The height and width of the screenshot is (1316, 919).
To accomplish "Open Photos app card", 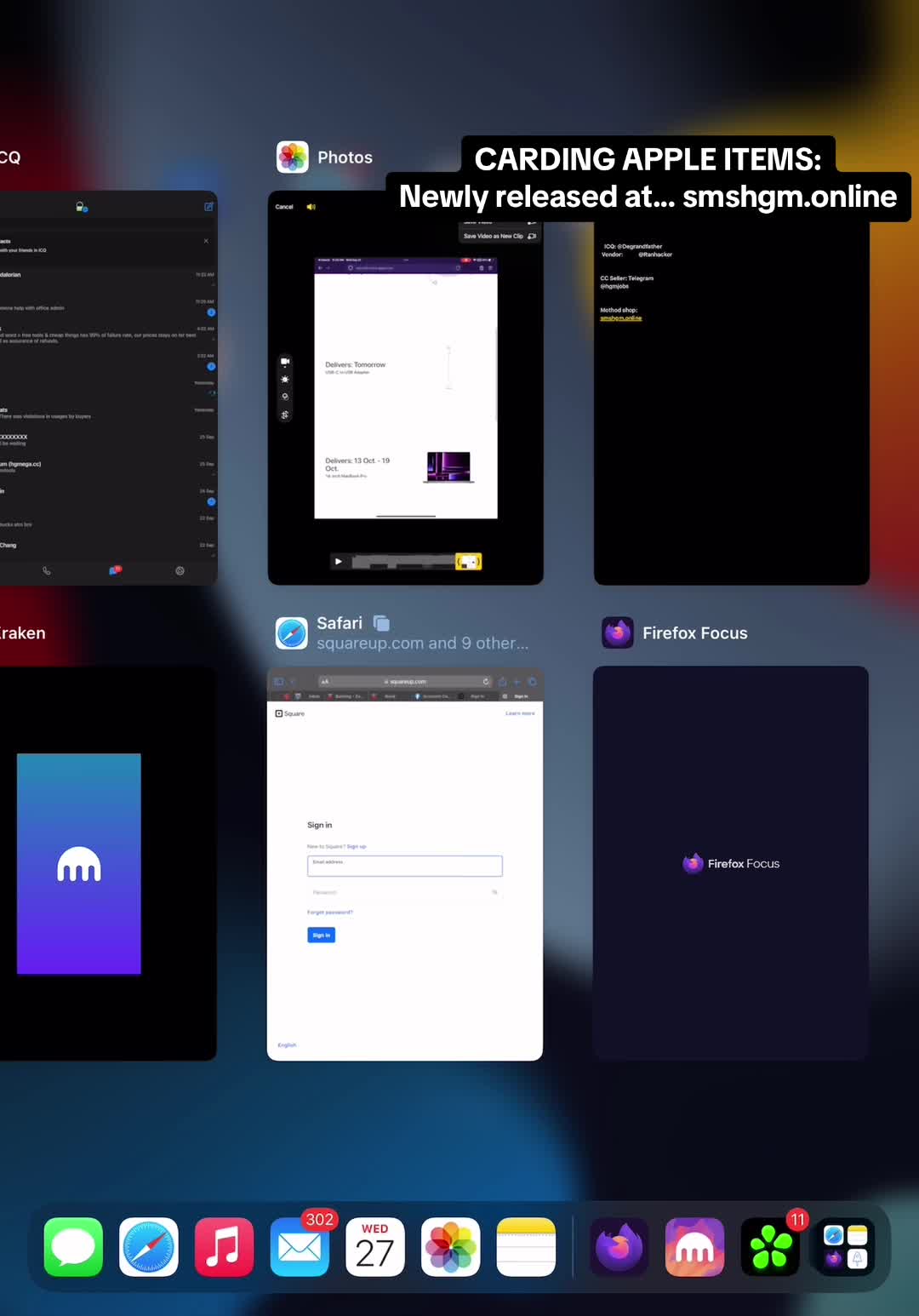I will [405, 387].
